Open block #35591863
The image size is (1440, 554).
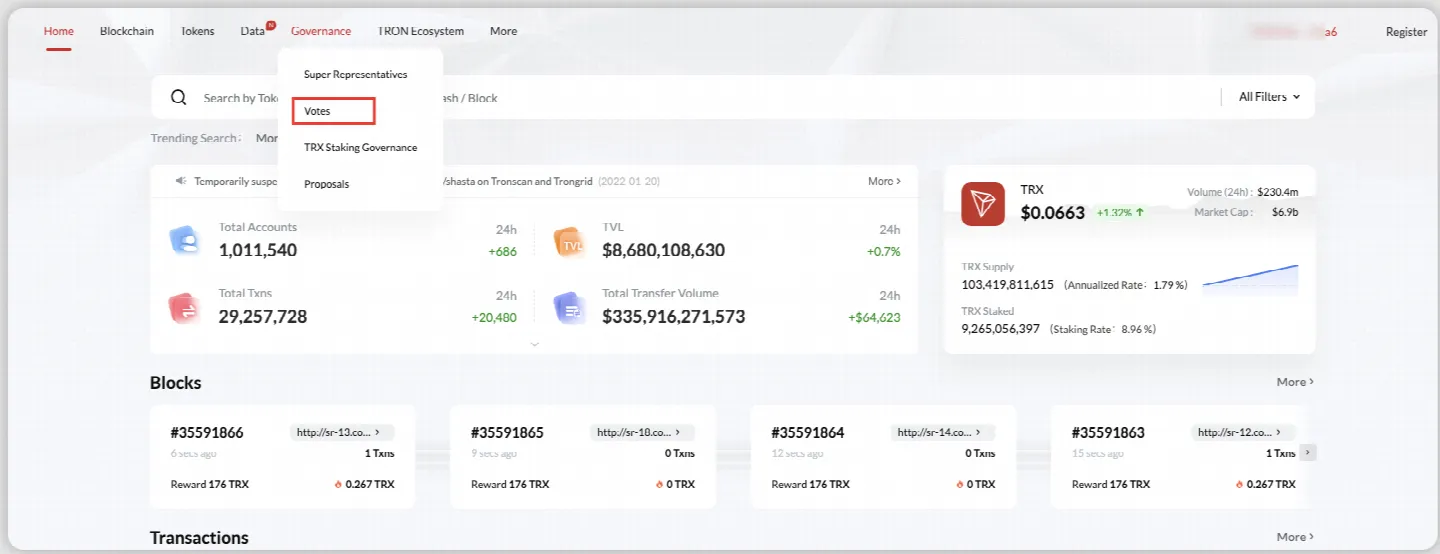pyautogui.click(x=1108, y=433)
